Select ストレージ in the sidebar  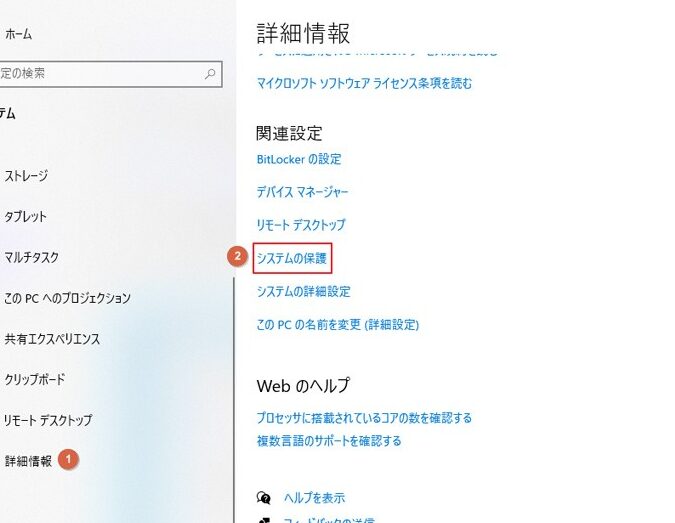click(26, 176)
